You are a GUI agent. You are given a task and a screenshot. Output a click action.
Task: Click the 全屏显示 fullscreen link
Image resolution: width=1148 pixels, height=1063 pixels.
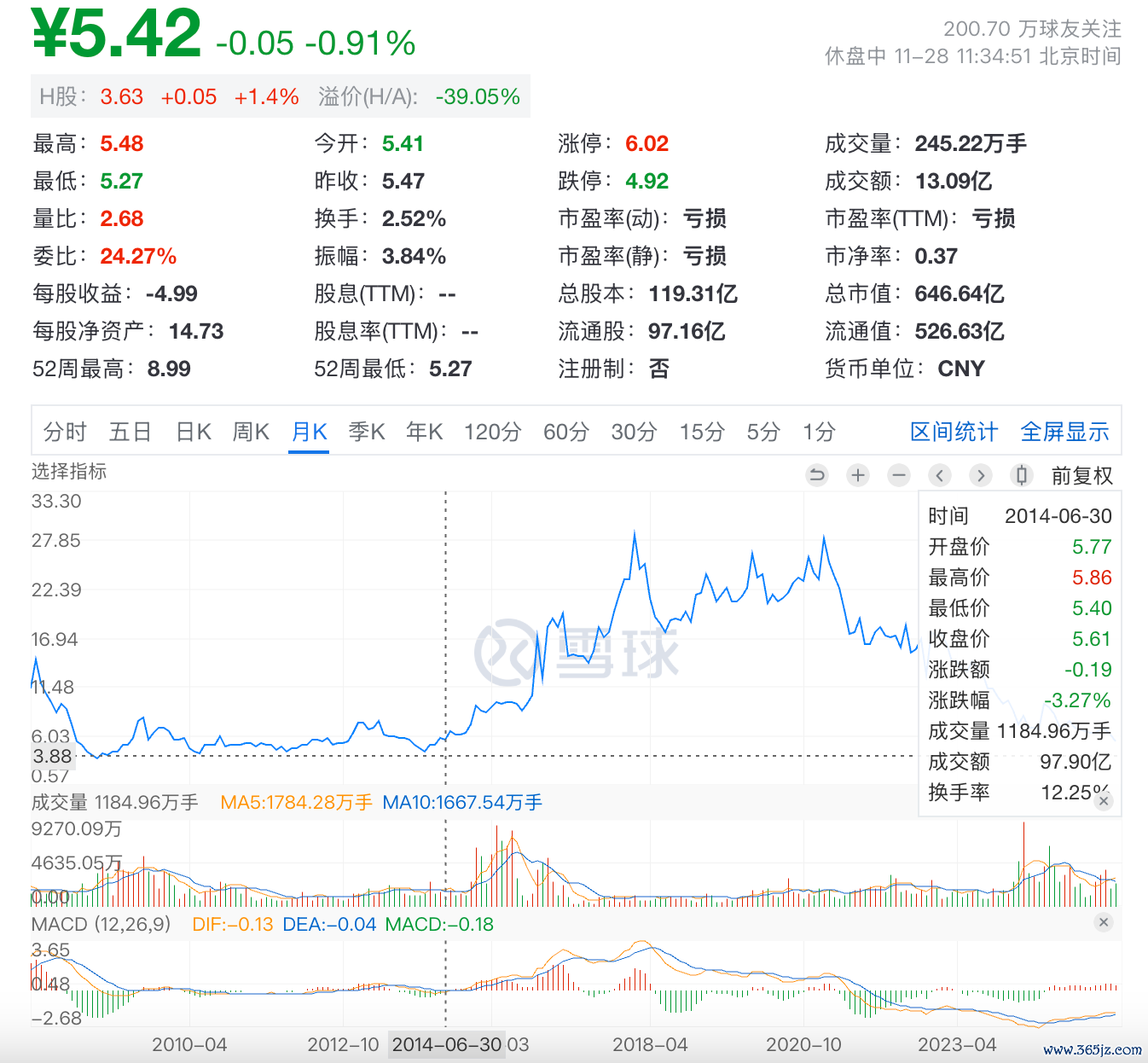pos(1064,433)
